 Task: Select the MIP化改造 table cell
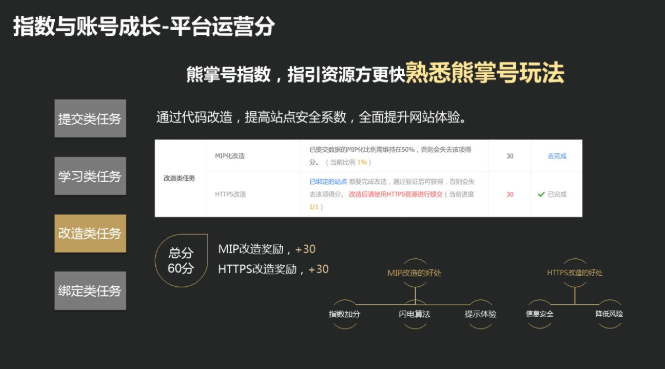click(x=253, y=156)
